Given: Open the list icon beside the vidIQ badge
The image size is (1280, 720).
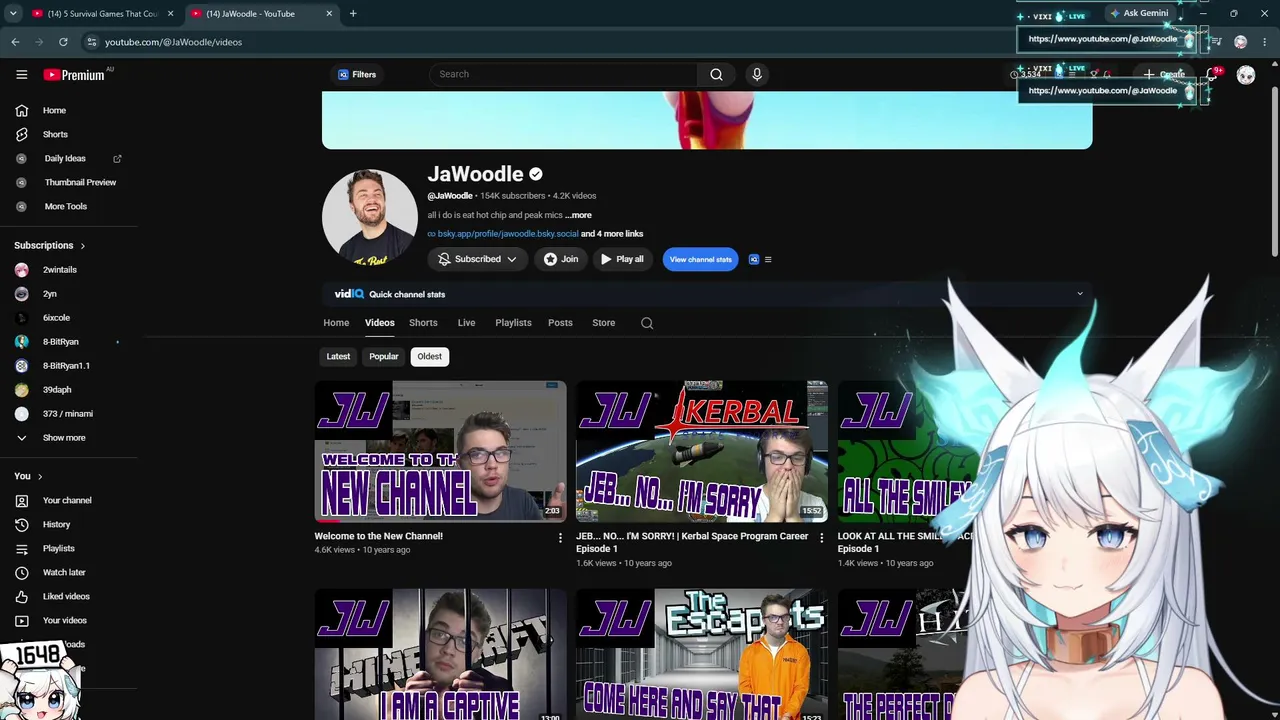Looking at the screenshot, I should click(768, 259).
